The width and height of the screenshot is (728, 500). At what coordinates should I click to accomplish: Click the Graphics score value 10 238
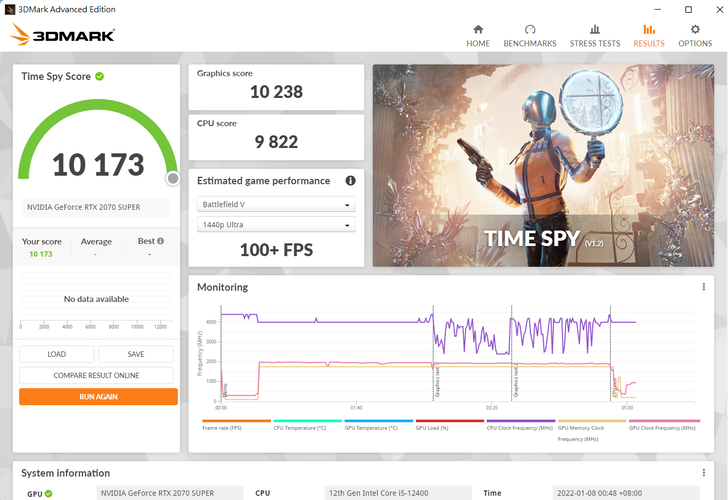pyautogui.click(x=276, y=92)
